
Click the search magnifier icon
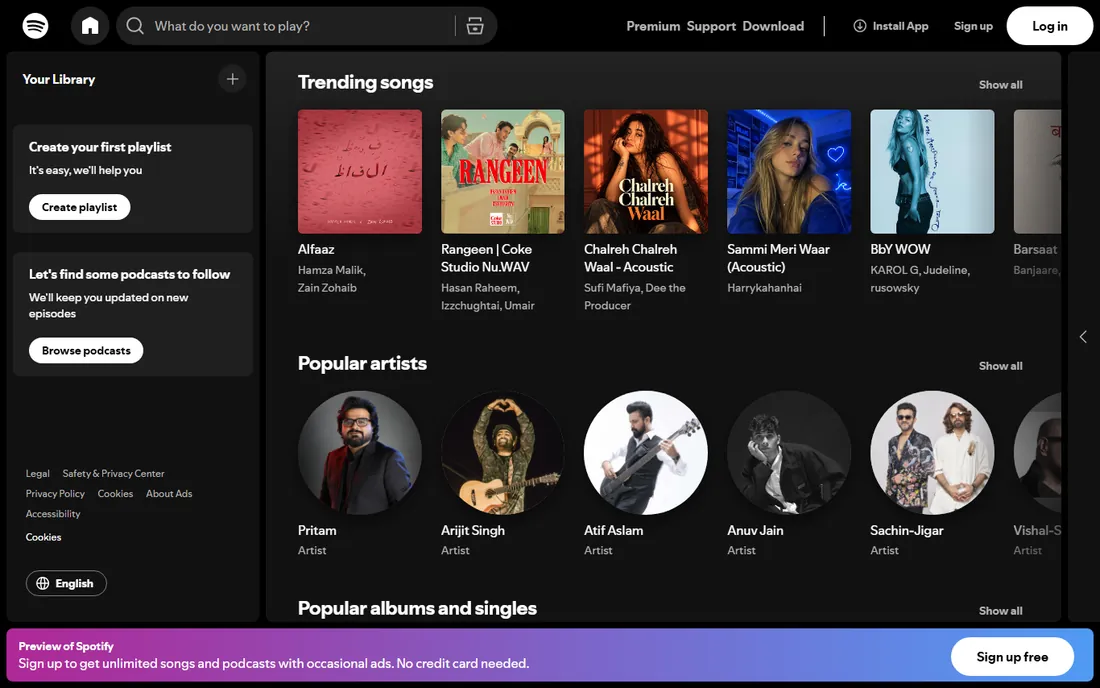click(135, 26)
